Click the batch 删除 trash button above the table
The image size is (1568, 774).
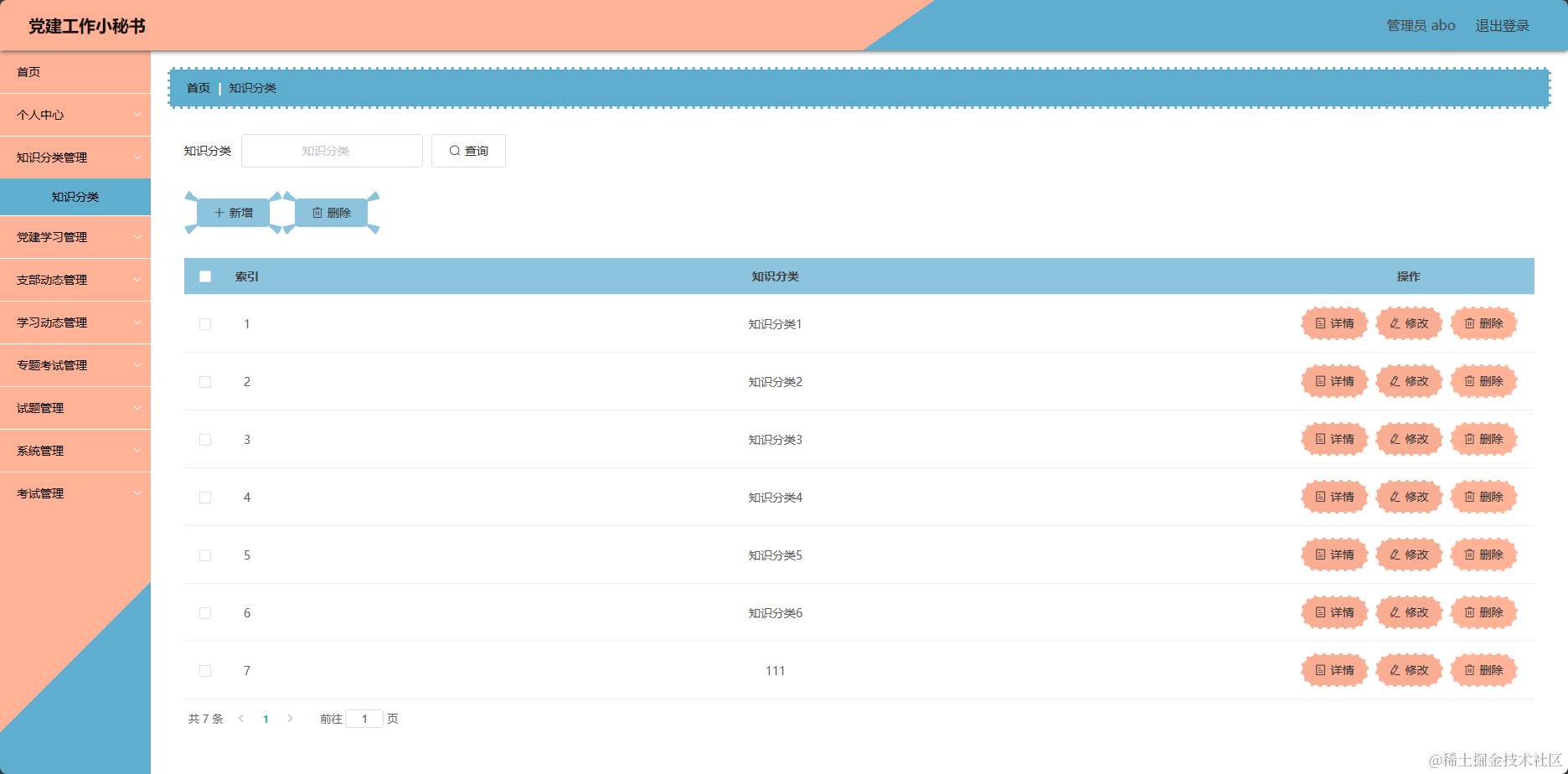[x=331, y=213]
